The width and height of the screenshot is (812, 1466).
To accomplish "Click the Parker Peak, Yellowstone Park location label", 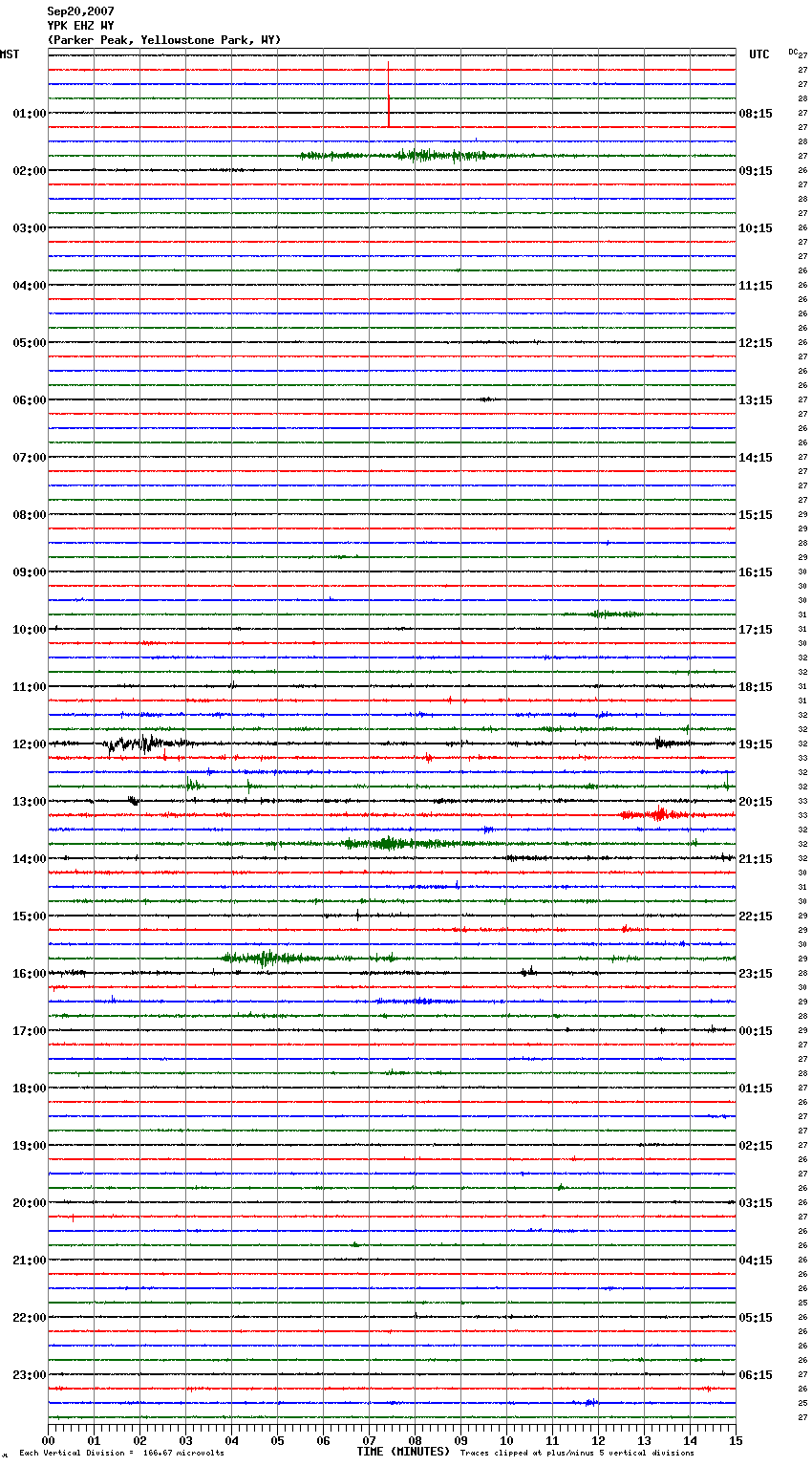I will coord(164,40).
